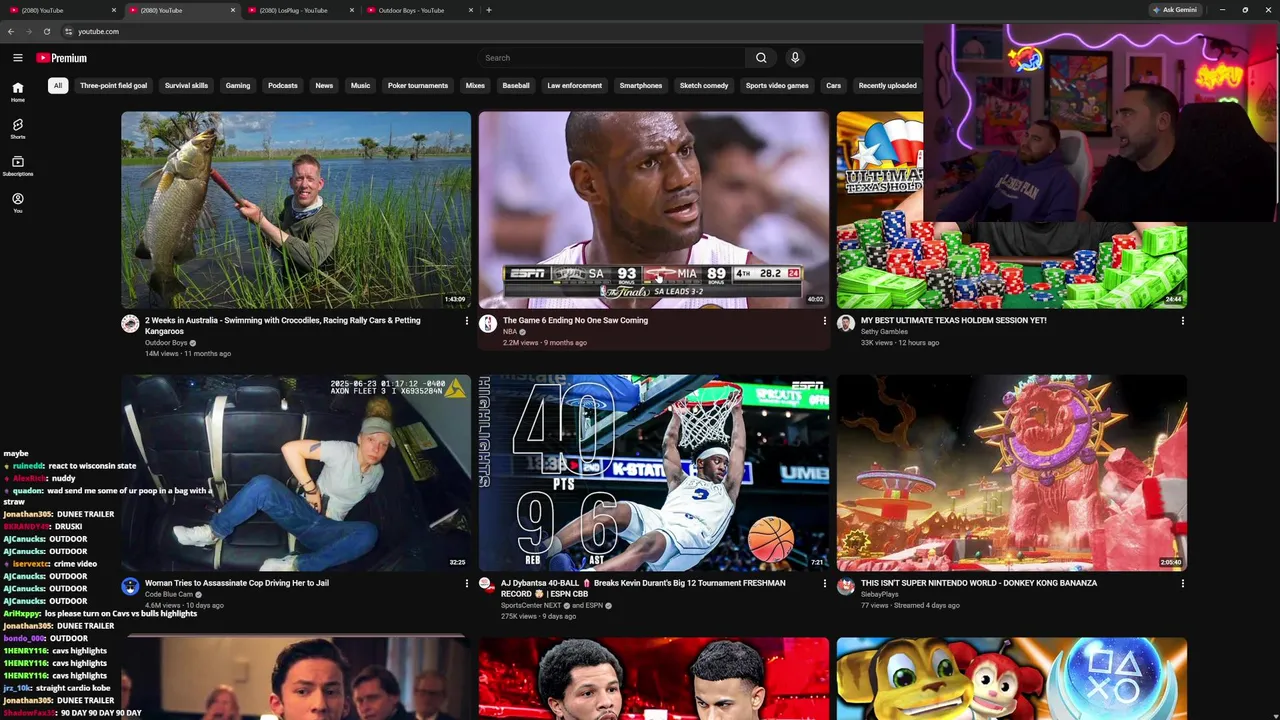Viewport: 1280px width, 720px height.
Task: Open Subscriptions in the sidebar
Action: point(18,166)
